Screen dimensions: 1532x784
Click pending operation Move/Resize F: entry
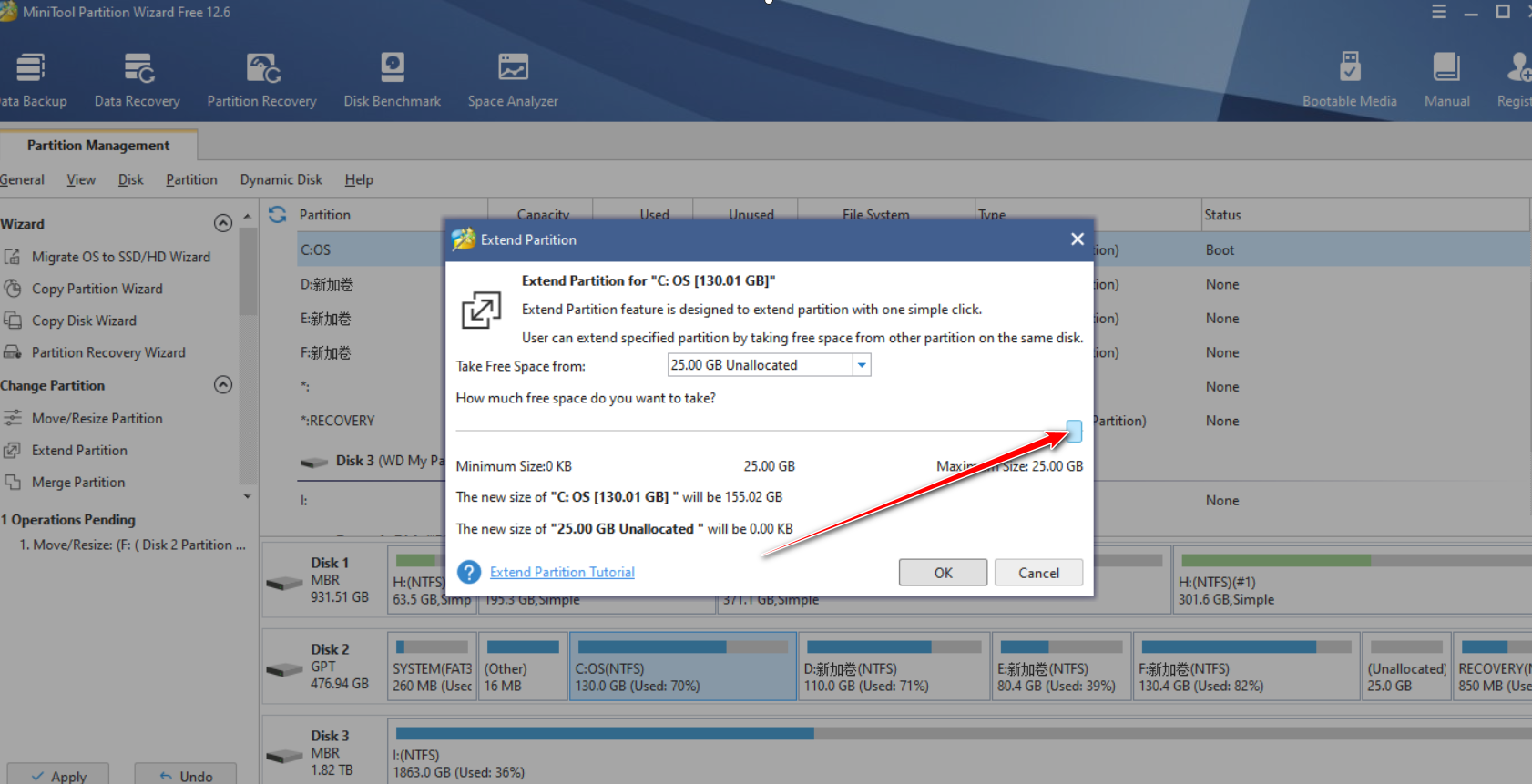pos(133,545)
